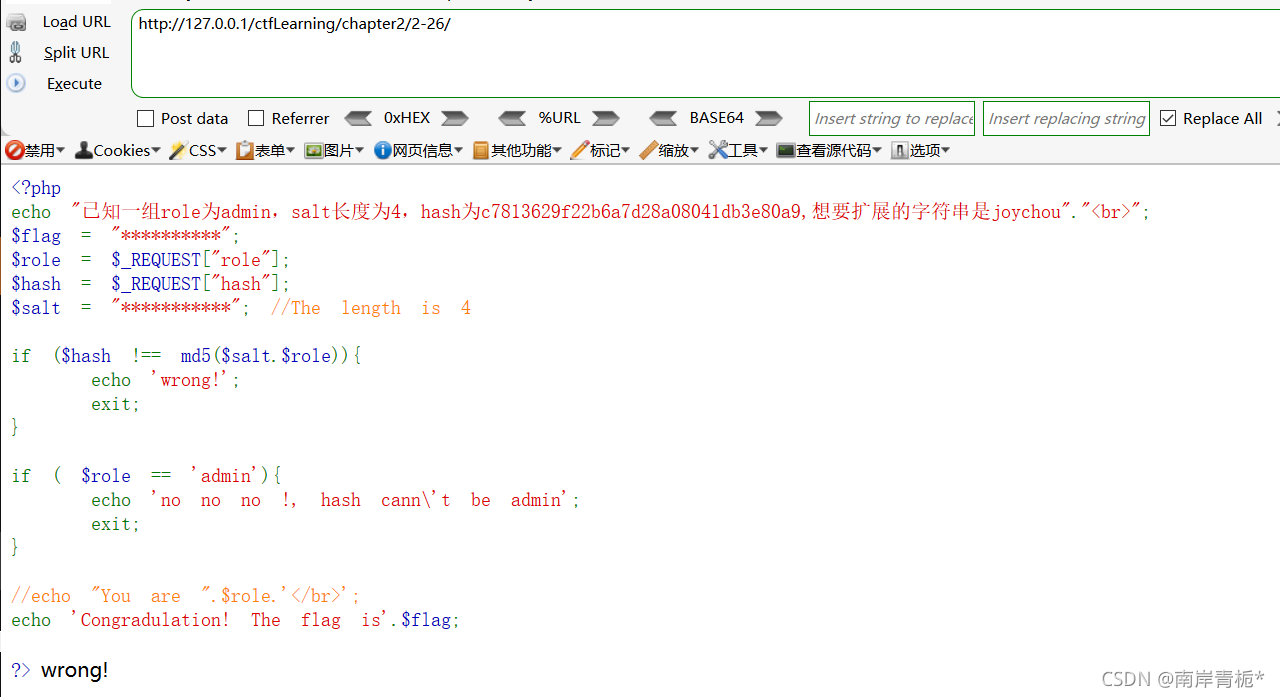
Task: Open the 工具 (Tools) menu
Action: tap(738, 150)
